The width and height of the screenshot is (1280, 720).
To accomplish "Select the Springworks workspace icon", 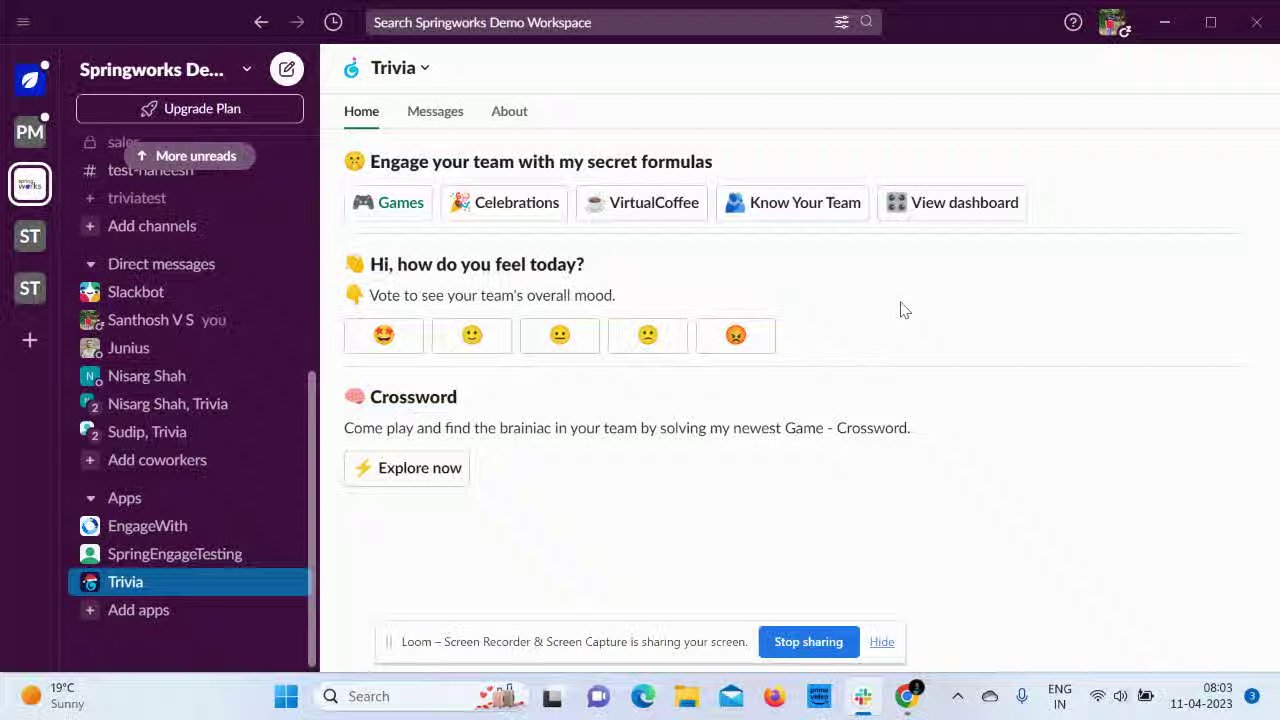I will [30, 184].
